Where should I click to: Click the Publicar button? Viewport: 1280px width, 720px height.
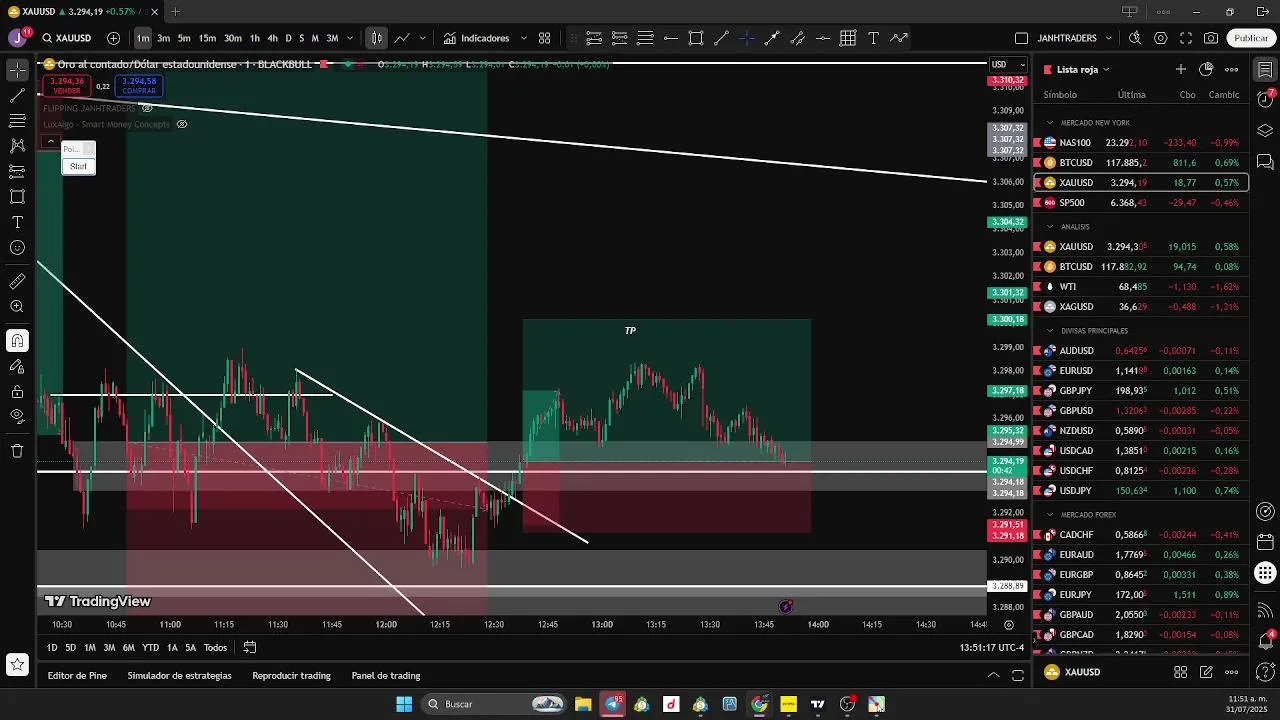1251,38
